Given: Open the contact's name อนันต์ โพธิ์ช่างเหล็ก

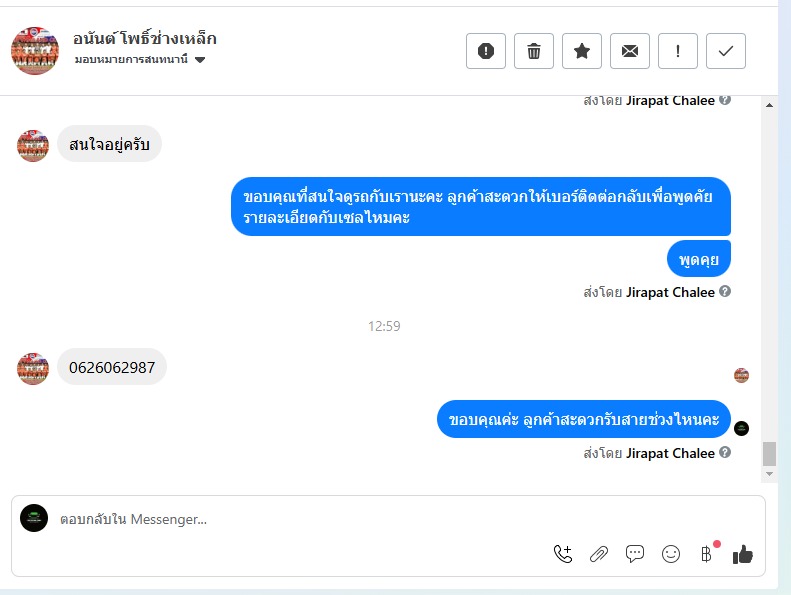Looking at the screenshot, I should pos(145,39).
